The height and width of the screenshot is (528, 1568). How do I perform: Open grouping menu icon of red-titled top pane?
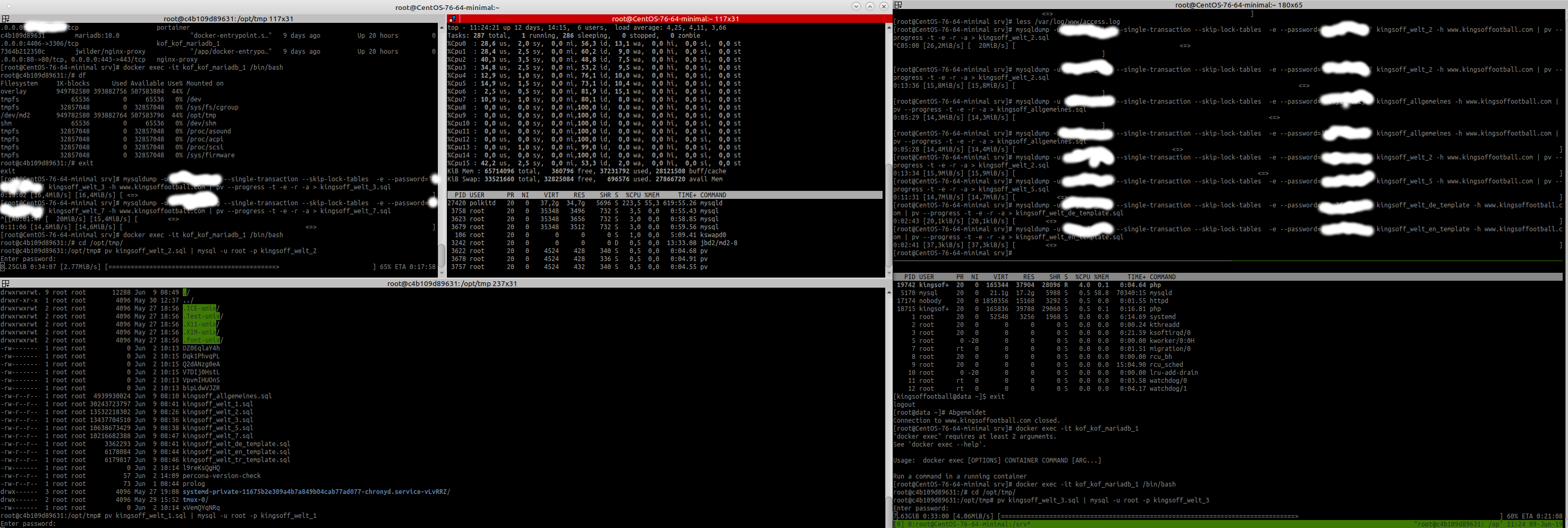(x=452, y=19)
